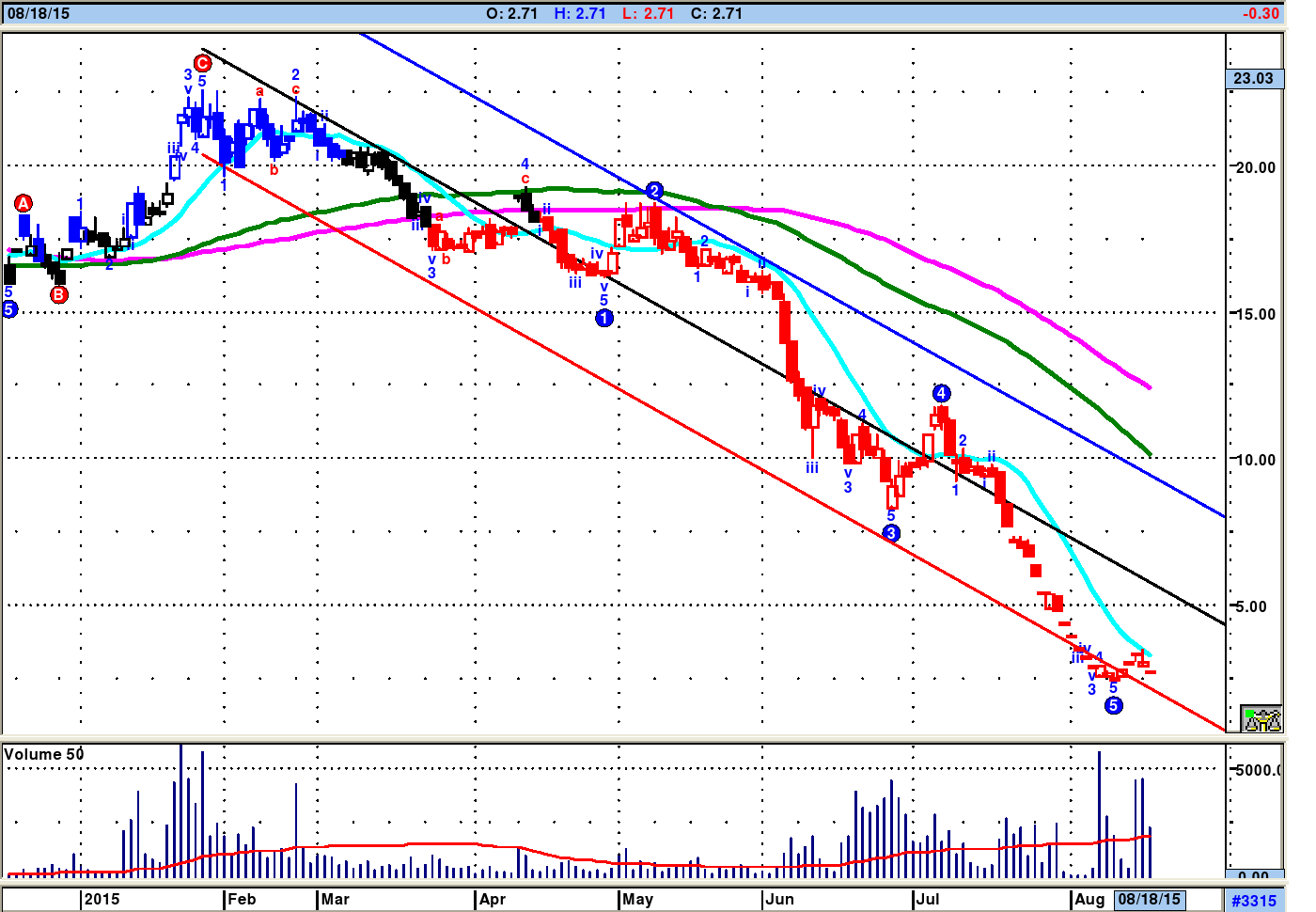This screenshot has height=912, width=1316.
Task: Click the blue circled 2 wave marker
Action: point(655,191)
